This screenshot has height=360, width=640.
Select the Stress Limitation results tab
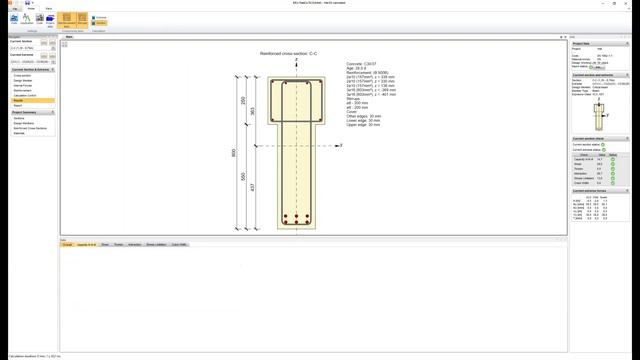point(156,244)
